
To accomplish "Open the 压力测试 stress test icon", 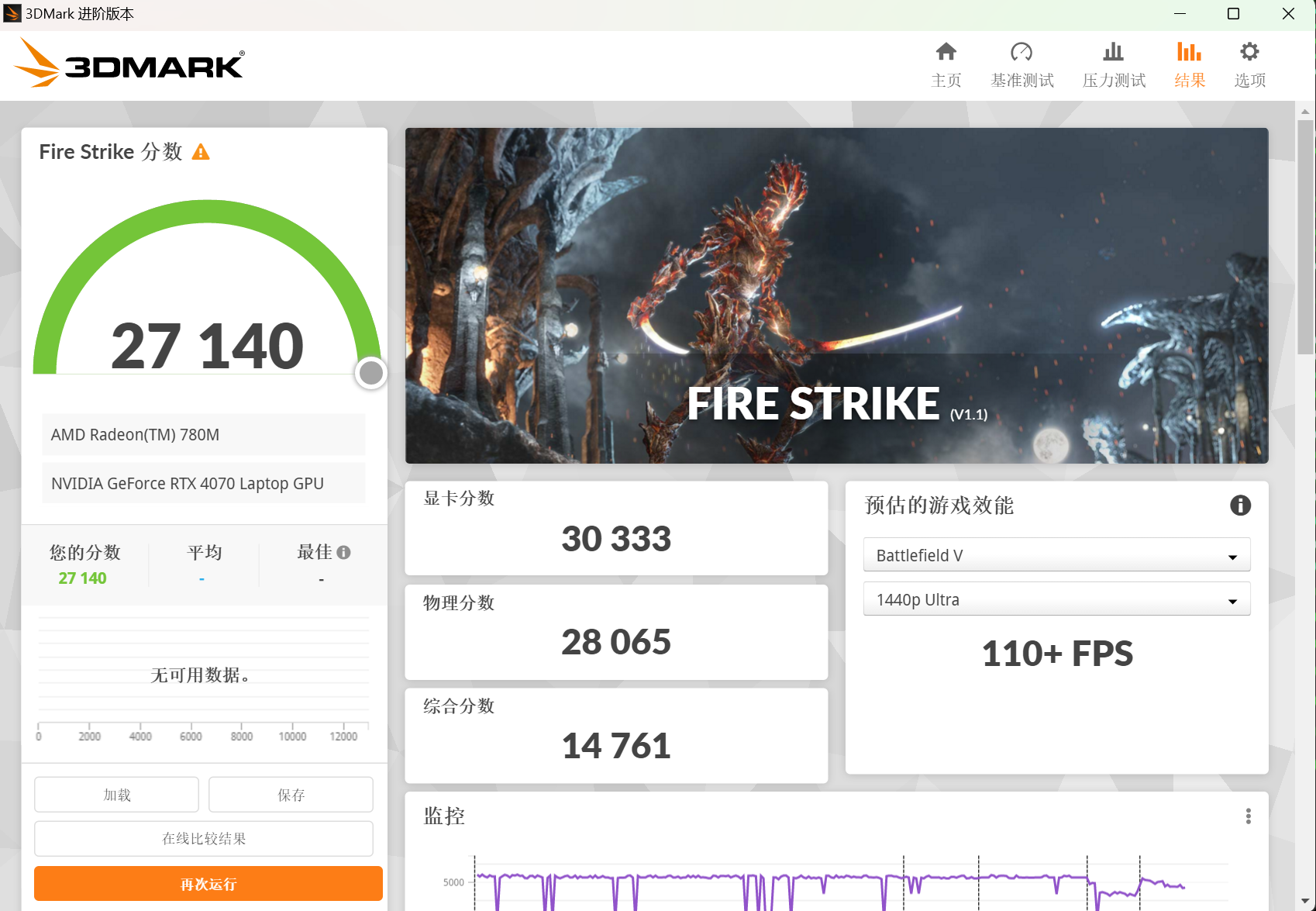I will 1113,52.
